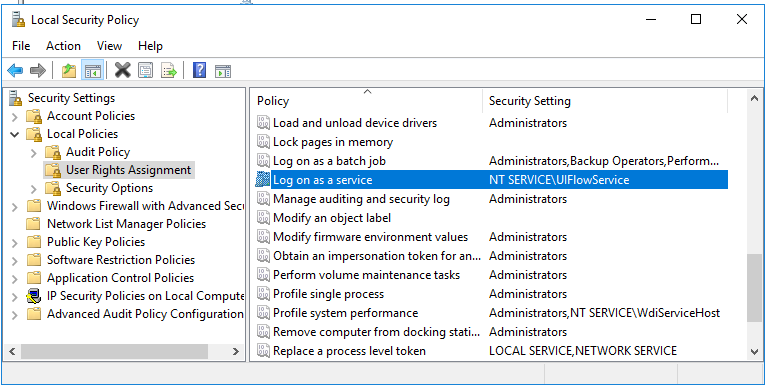This screenshot has width=766, height=385.
Task: Open the View menu
Action: tap(109, 46)
